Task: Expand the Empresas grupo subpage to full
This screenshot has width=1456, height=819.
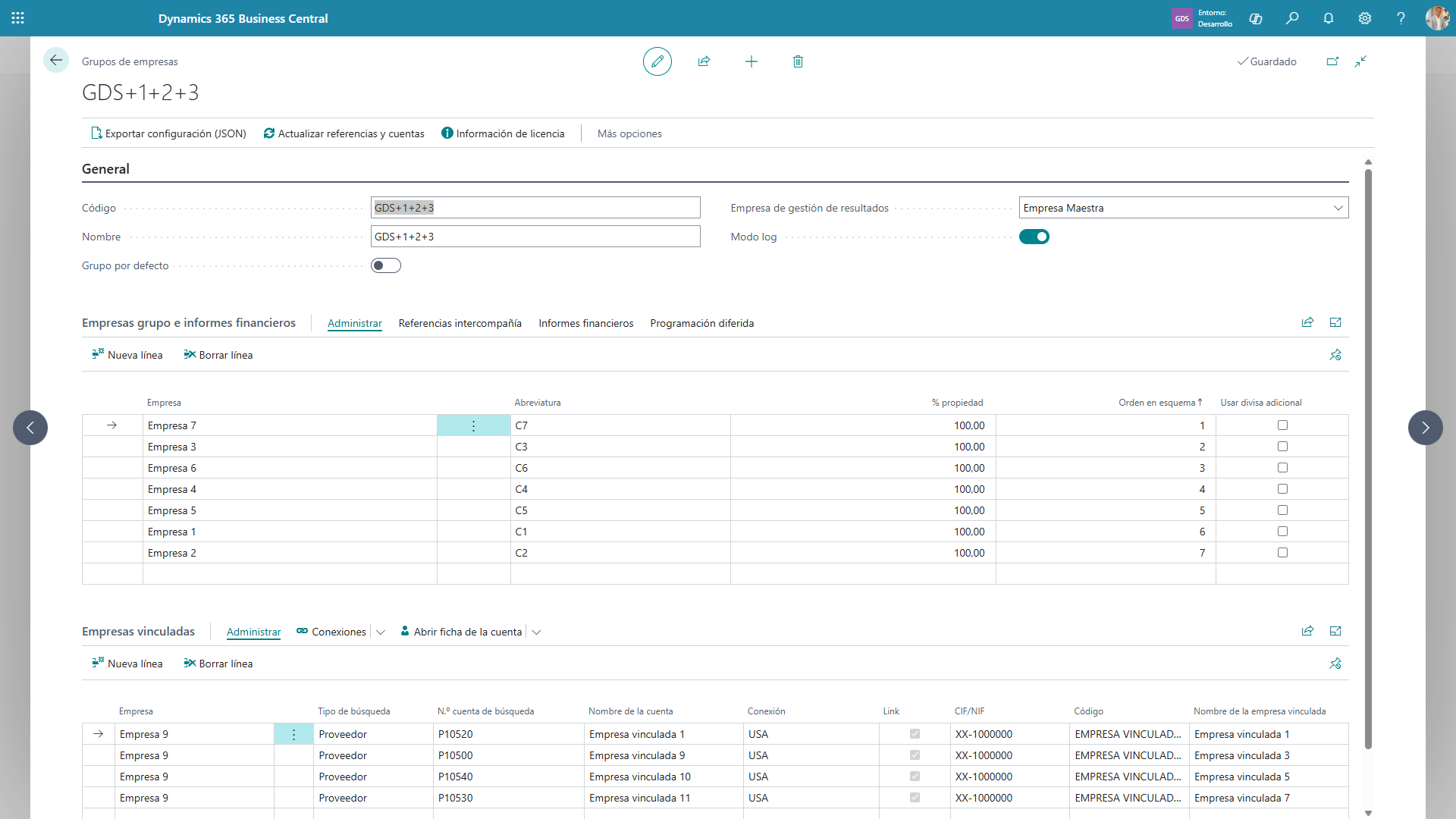Action: click(1335, 322)
